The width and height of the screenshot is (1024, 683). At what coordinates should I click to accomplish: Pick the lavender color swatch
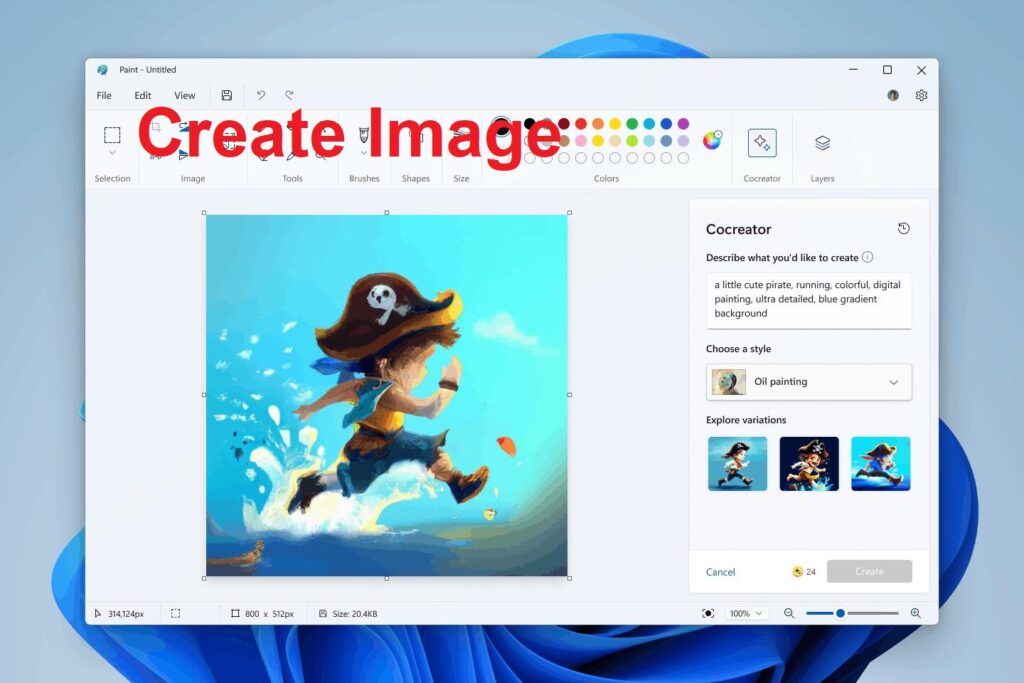coord(683,140)
